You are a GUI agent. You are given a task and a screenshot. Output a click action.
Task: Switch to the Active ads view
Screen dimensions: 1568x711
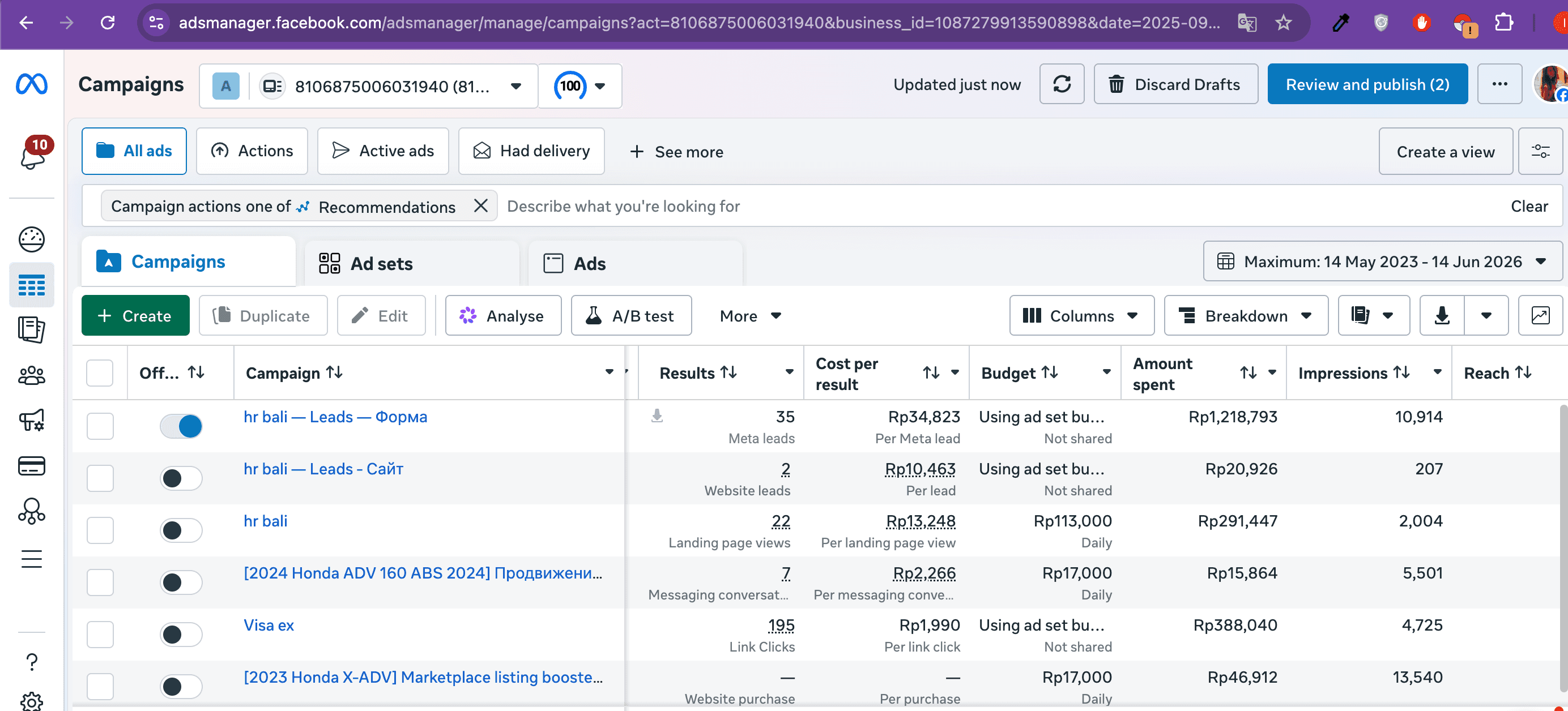point(383,151)
